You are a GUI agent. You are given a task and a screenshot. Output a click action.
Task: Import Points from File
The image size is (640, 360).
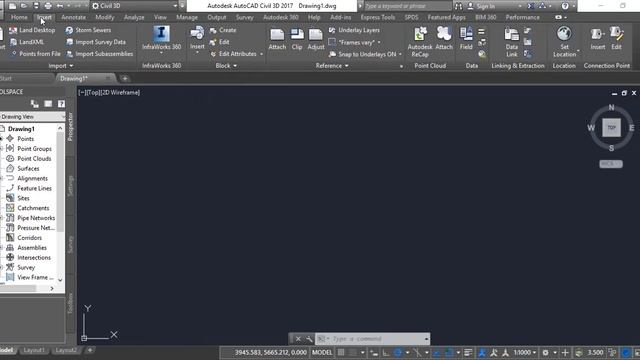pos(35,54)
